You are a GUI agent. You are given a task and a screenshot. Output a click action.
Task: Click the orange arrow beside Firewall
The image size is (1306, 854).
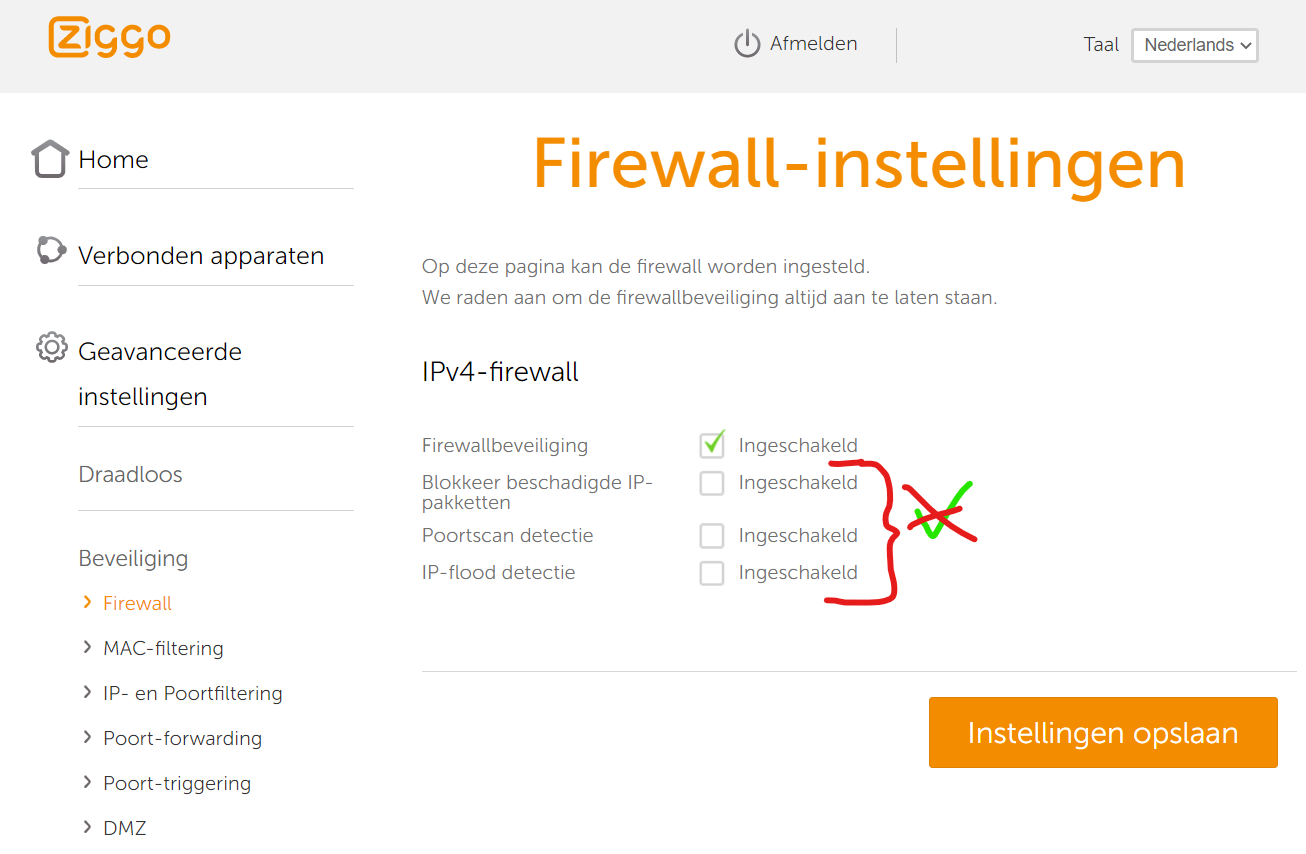click(x=88, y=603)
